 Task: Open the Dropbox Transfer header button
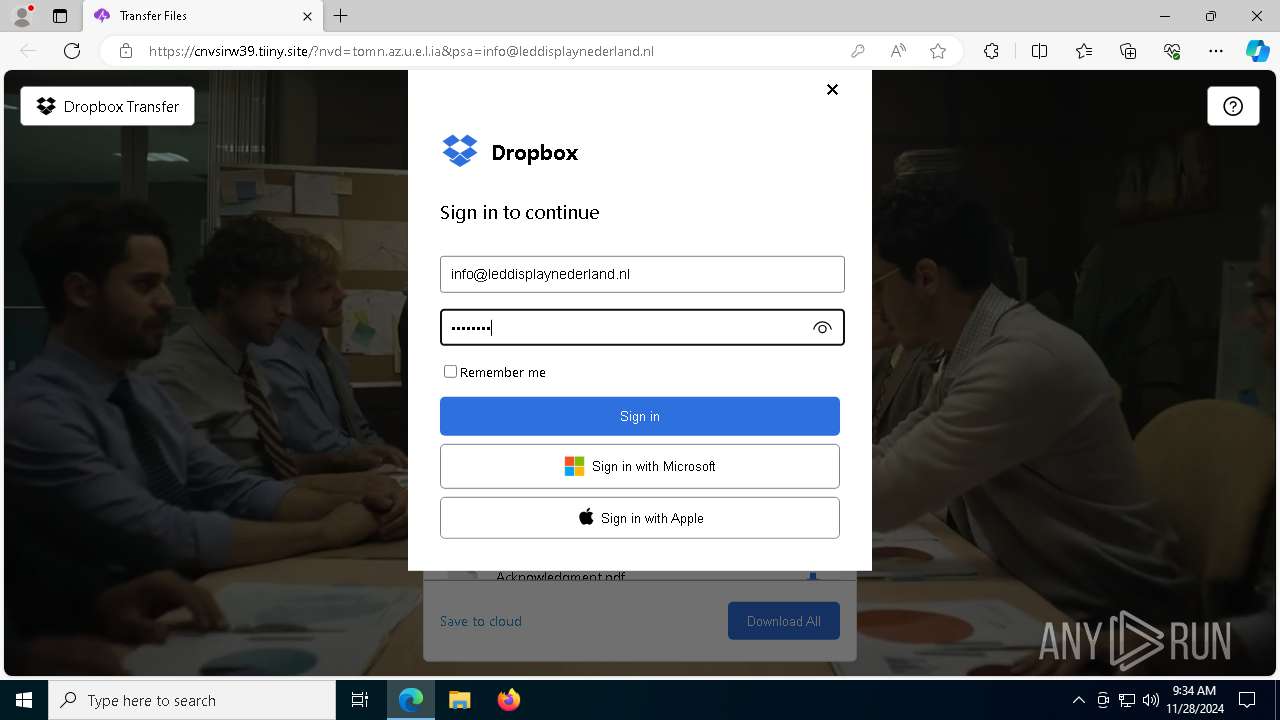tap(108, 106)
